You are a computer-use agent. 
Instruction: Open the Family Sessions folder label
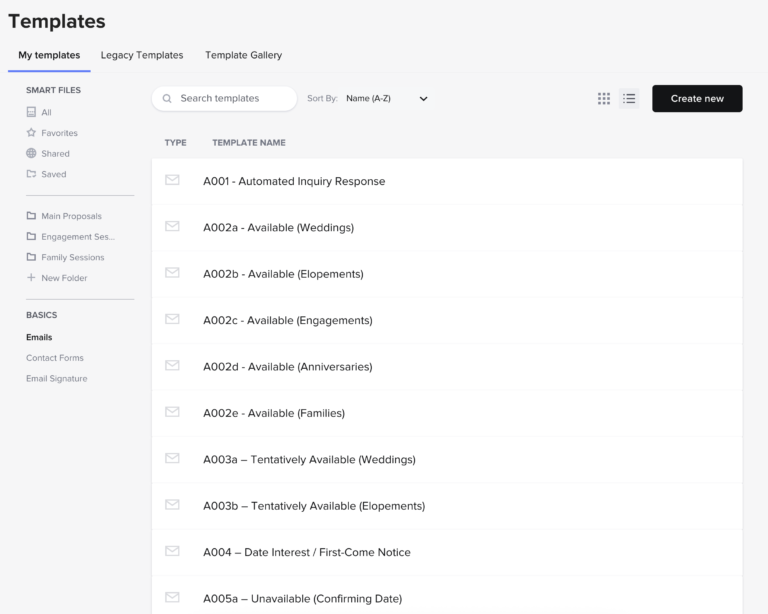(x=73, y=258)
